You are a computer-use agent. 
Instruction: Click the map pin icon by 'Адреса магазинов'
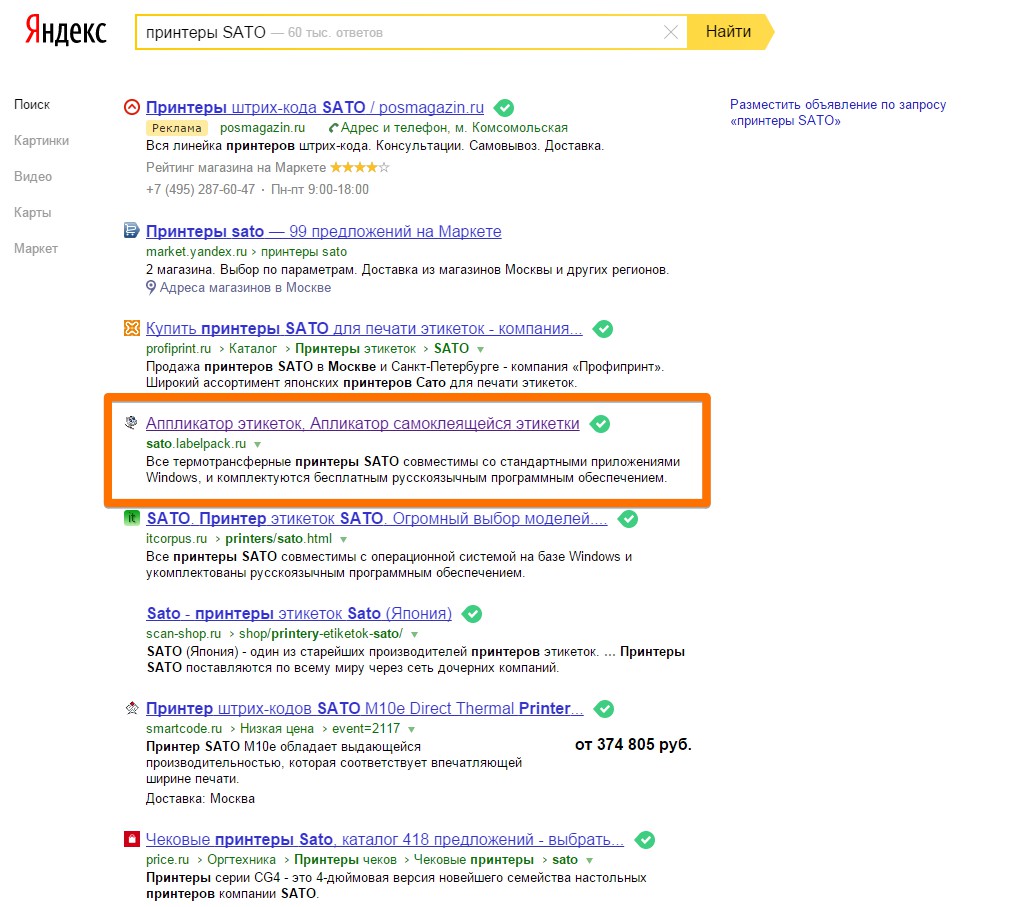[151, 287]
